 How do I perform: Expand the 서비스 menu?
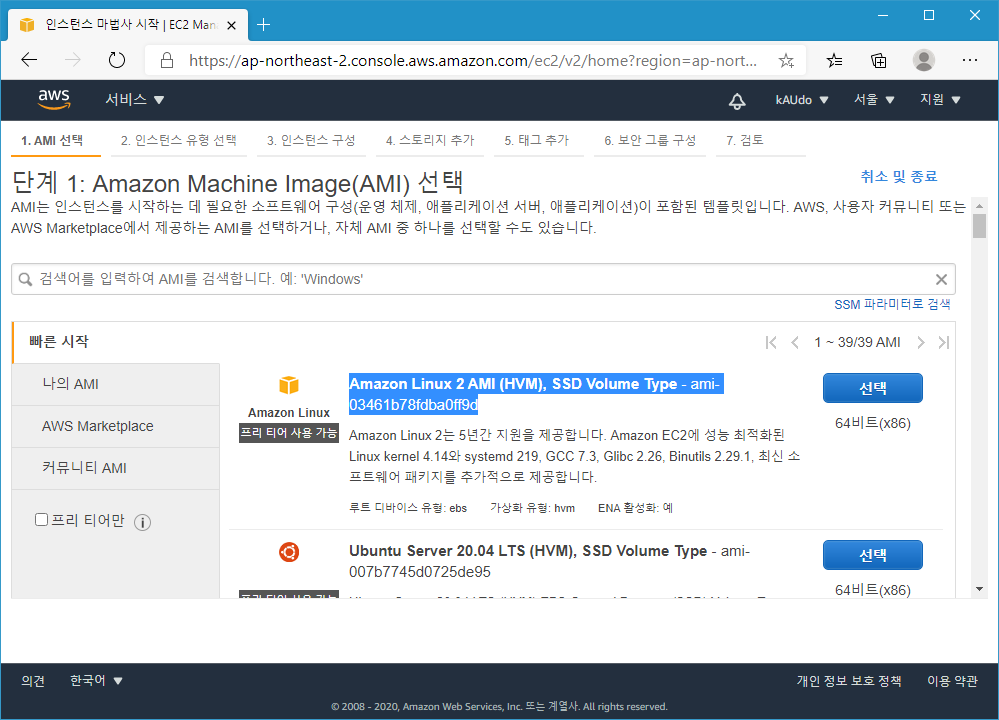[134, 99]
